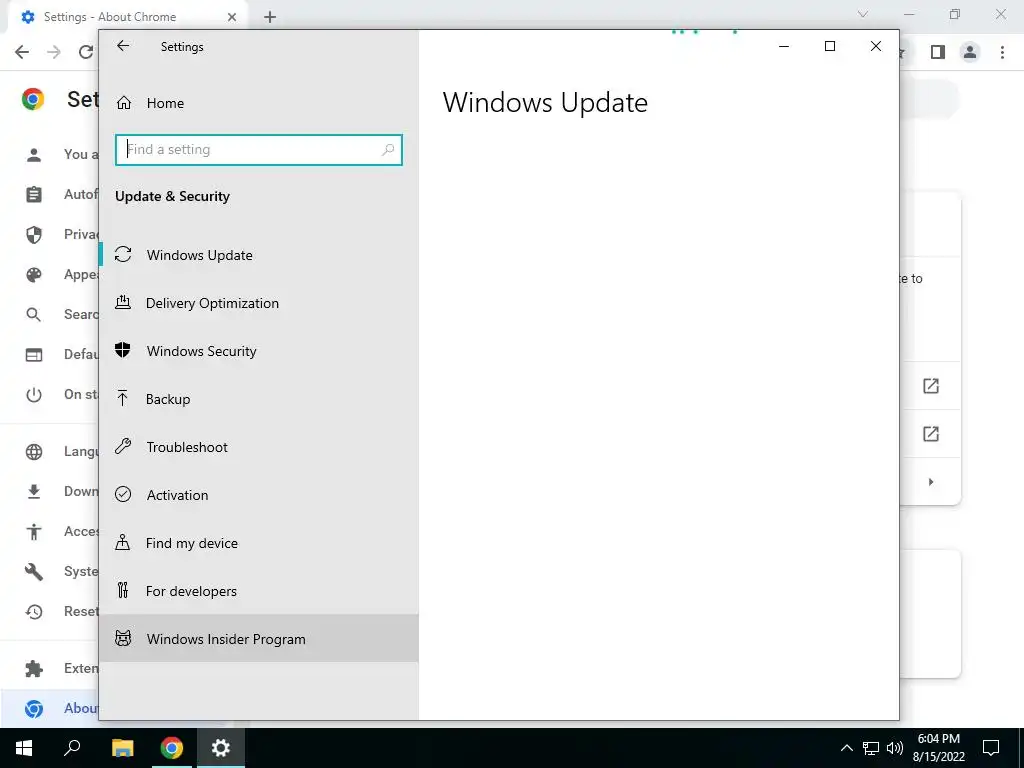Open taskbar search

click(x=72, y=748)
